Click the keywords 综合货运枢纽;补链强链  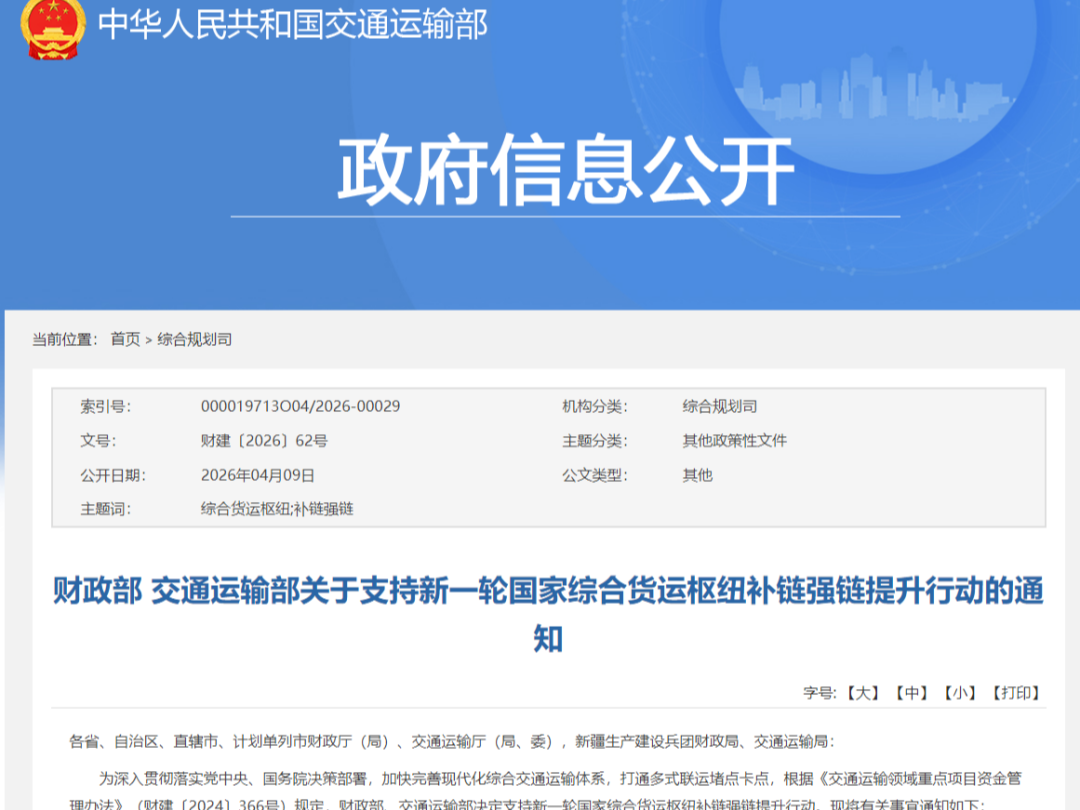click(277, 509)
